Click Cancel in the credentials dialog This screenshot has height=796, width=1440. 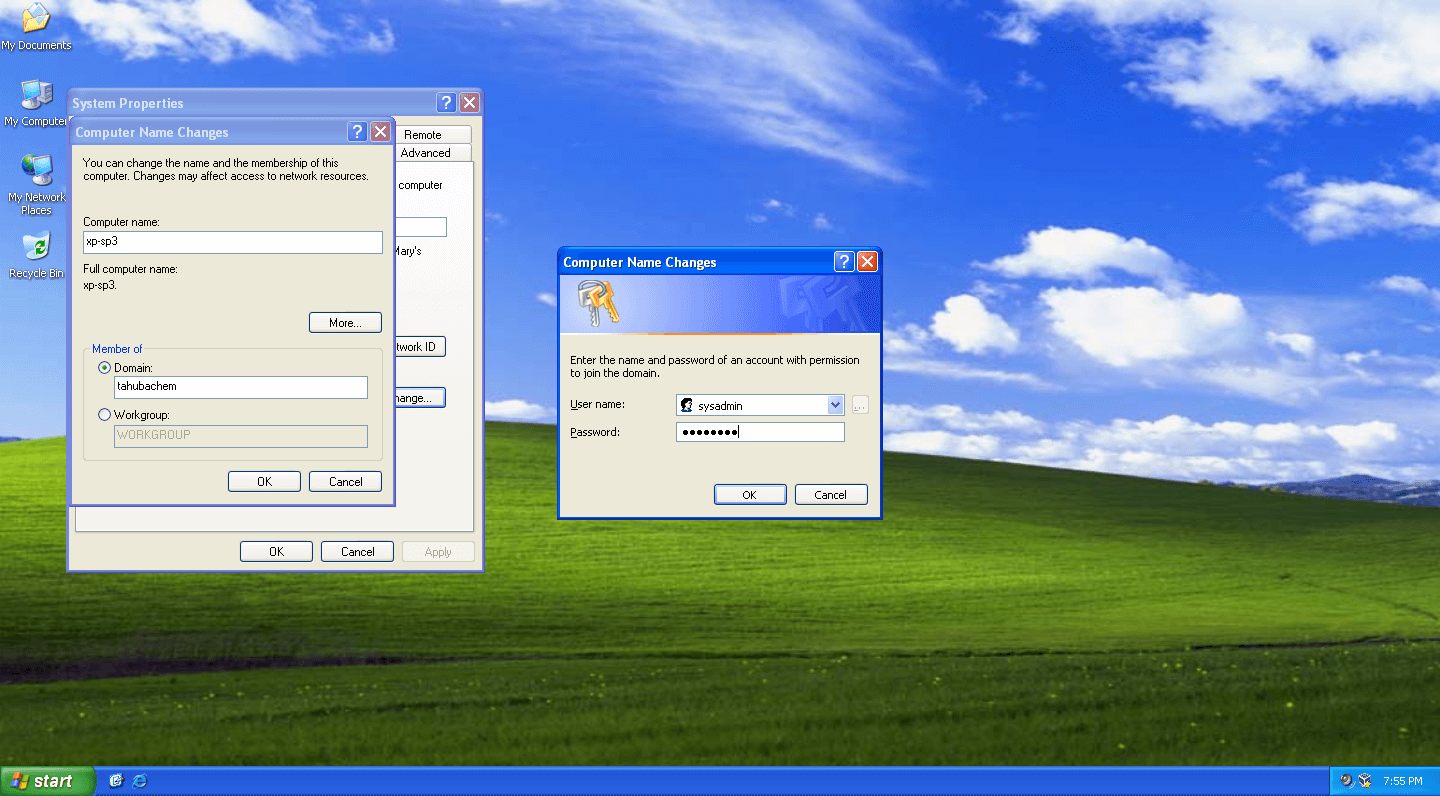[831, 495]
